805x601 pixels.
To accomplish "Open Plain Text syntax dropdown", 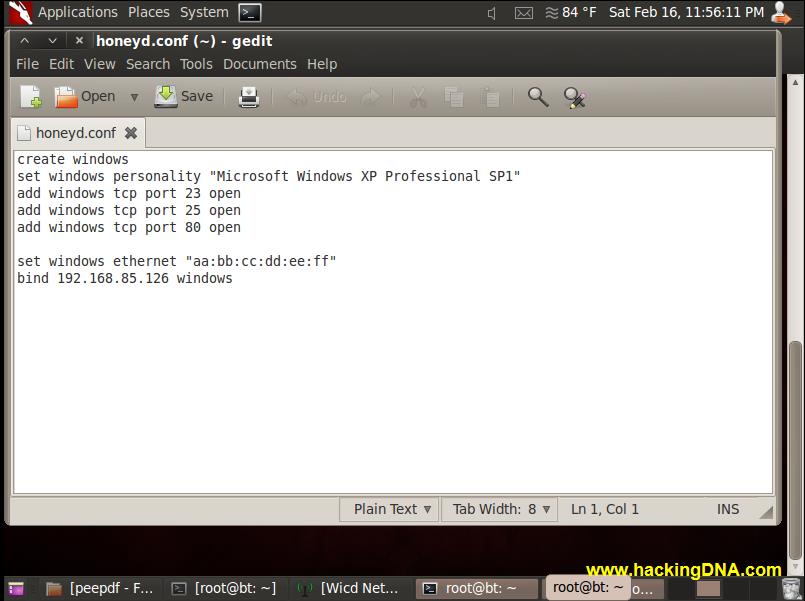I will point(389,509).
